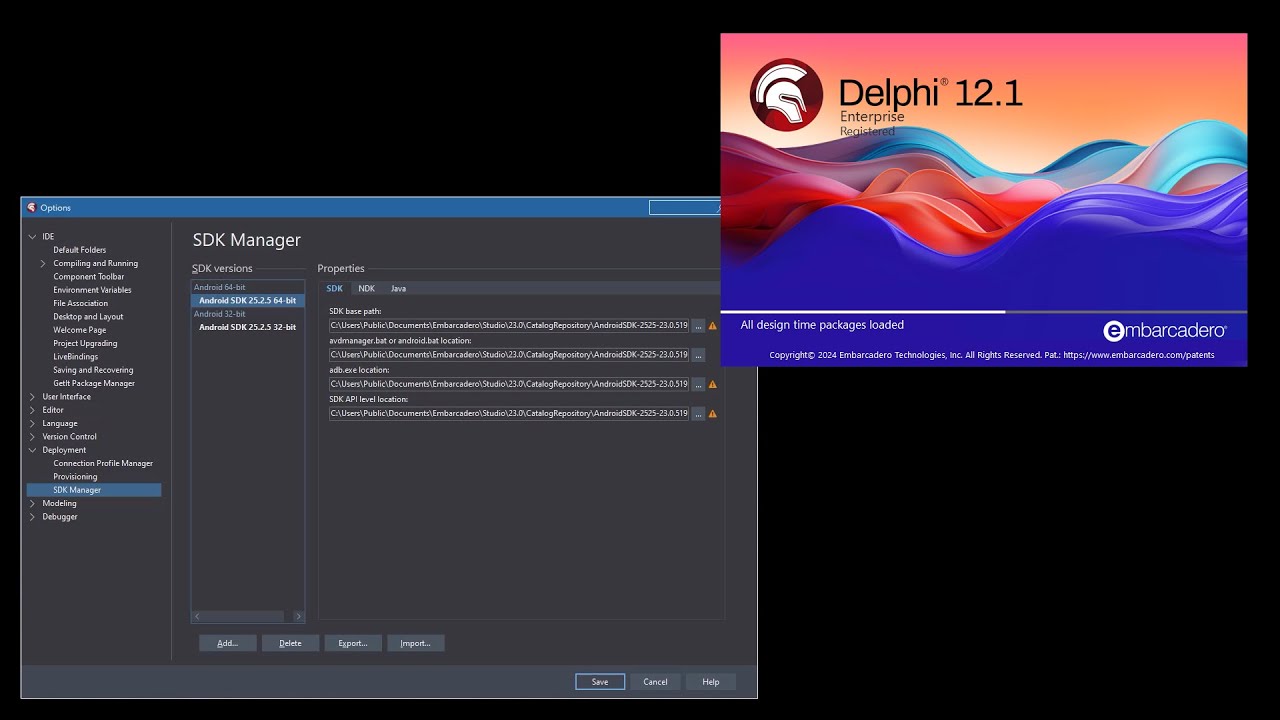Expand the Modeling tree node
The width and height of the screenshot is (1280, 720).
pyautogui.click(x=32, y=504)
